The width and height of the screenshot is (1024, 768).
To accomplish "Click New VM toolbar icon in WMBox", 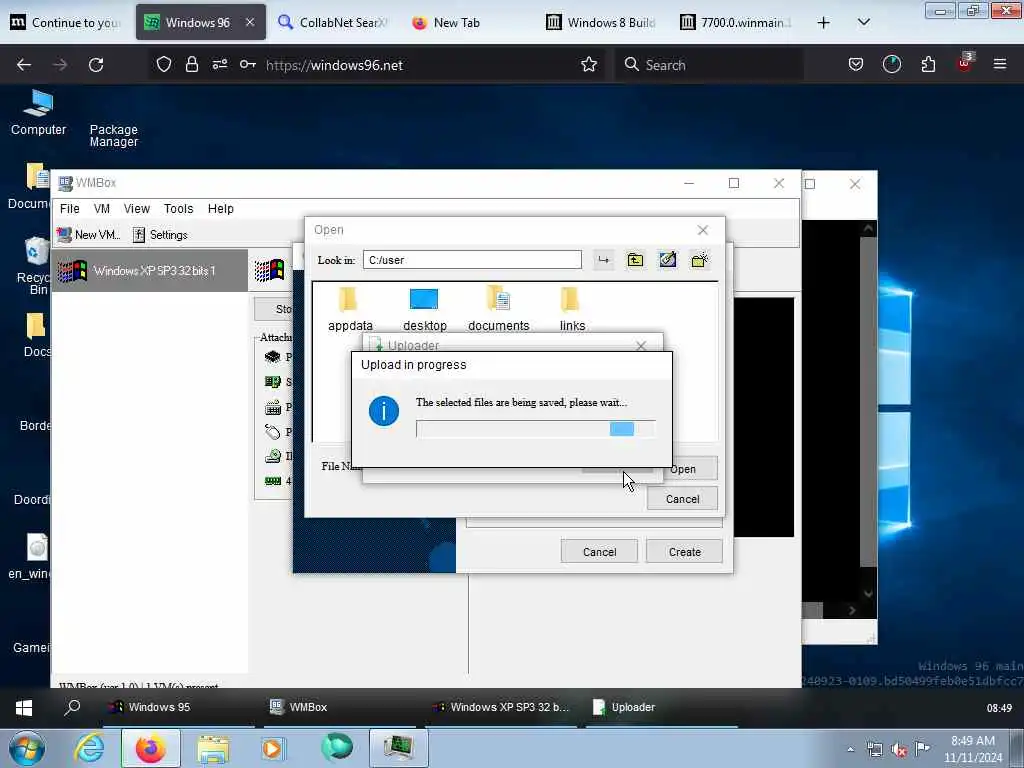I will pos(88,234).
